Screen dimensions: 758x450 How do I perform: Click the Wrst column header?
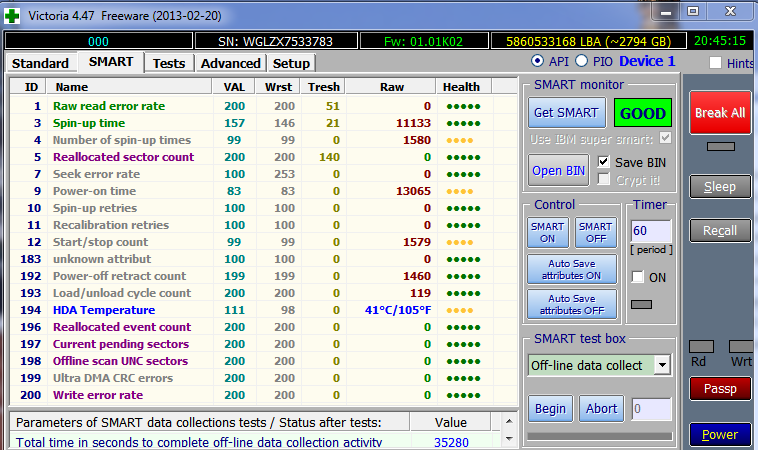[278, 87]
